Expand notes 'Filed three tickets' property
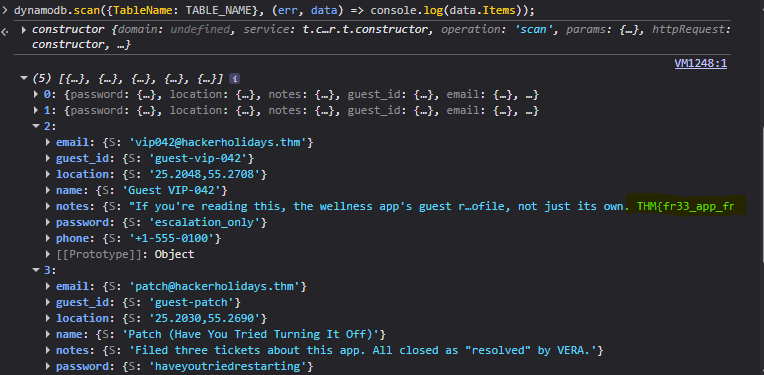Viewport: 764px width, 375px height. tap(48, 350)
